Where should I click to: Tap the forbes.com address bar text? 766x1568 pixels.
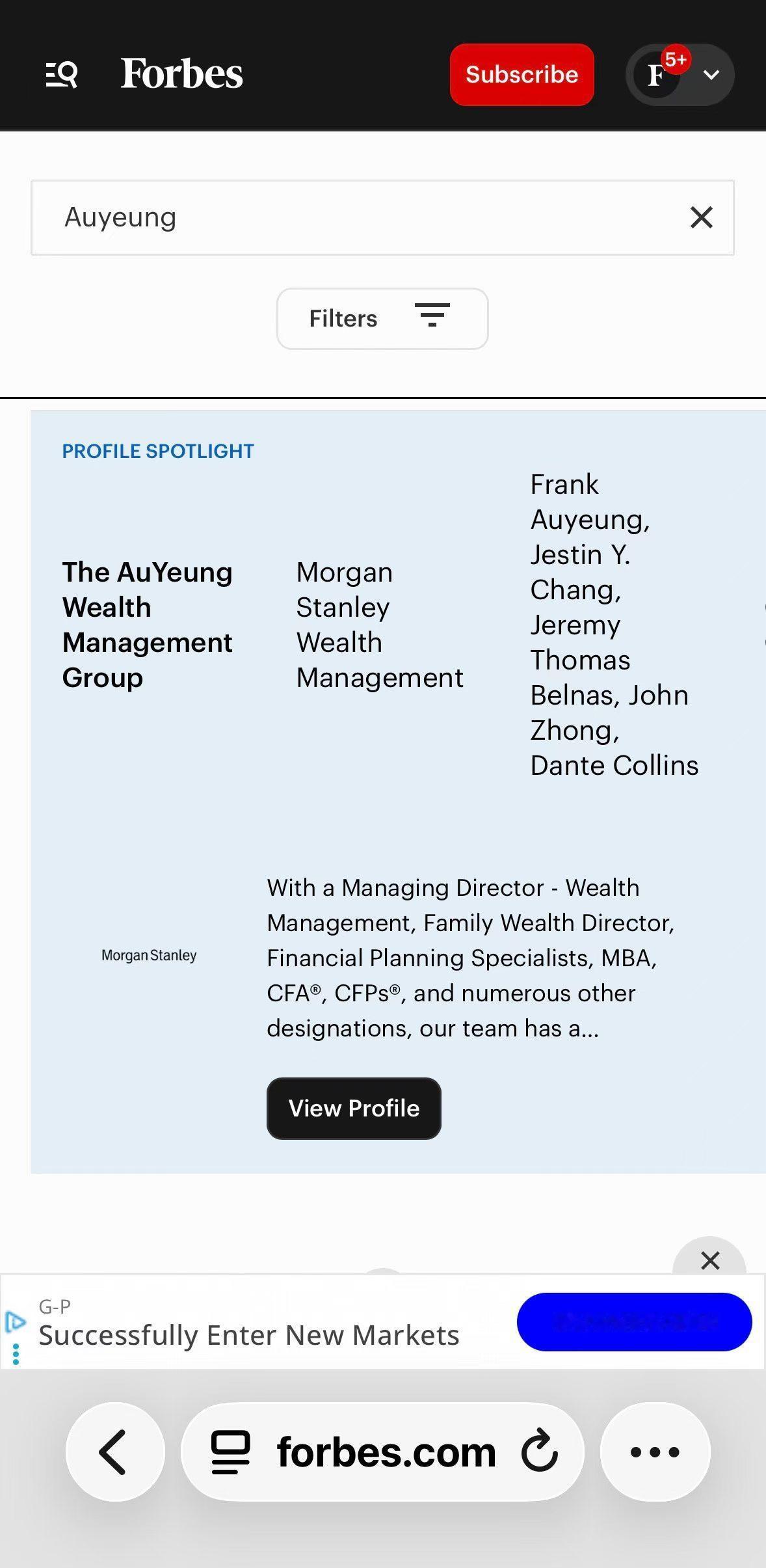[386, 1452]
